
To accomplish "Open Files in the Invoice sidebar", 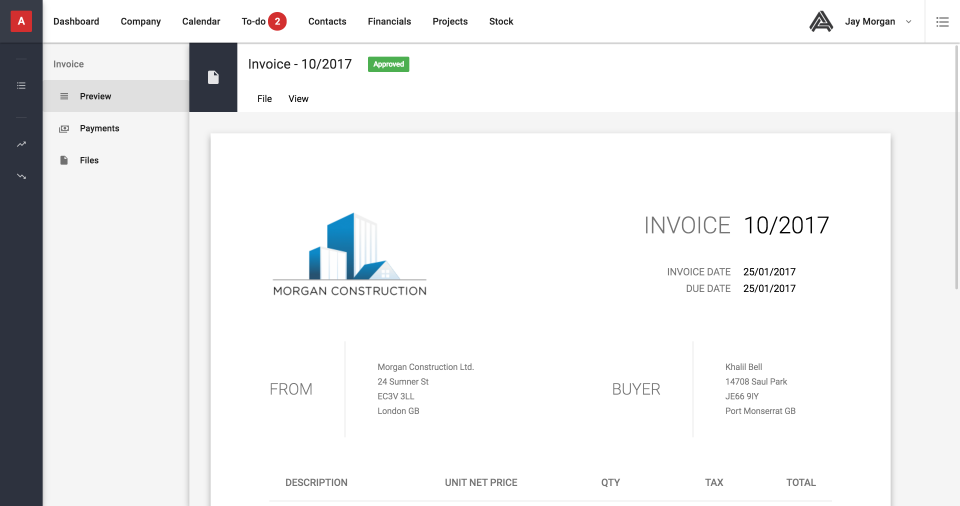I will (89, 160).
